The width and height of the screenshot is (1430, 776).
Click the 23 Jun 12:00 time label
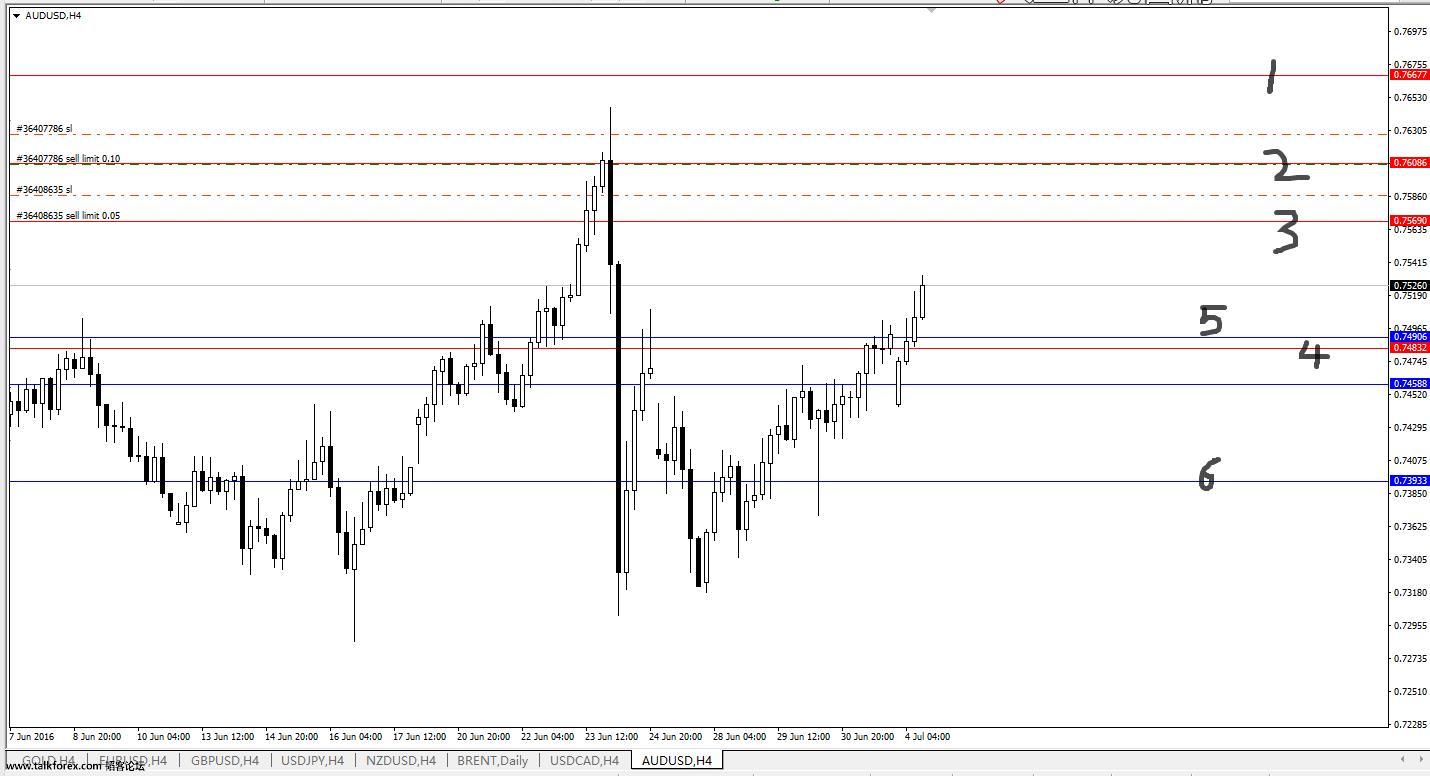(x=612, y=737)
